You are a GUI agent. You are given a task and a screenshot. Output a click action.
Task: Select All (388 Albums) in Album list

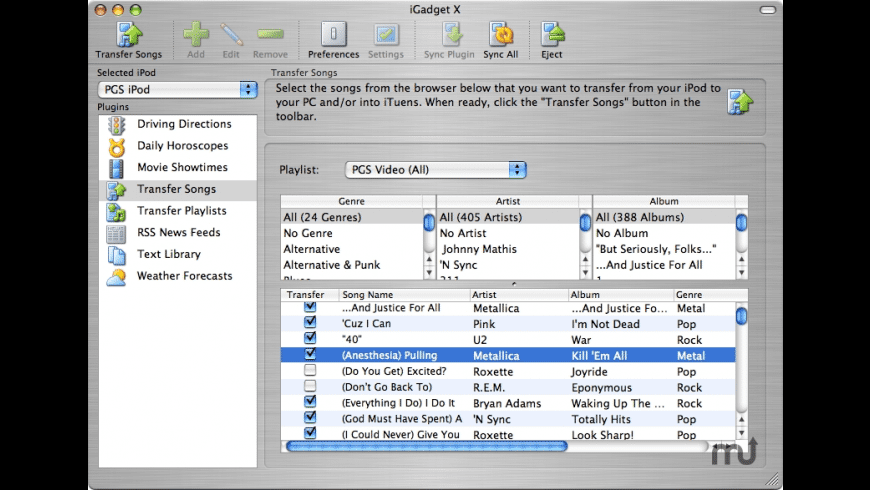tap(665, 217)
